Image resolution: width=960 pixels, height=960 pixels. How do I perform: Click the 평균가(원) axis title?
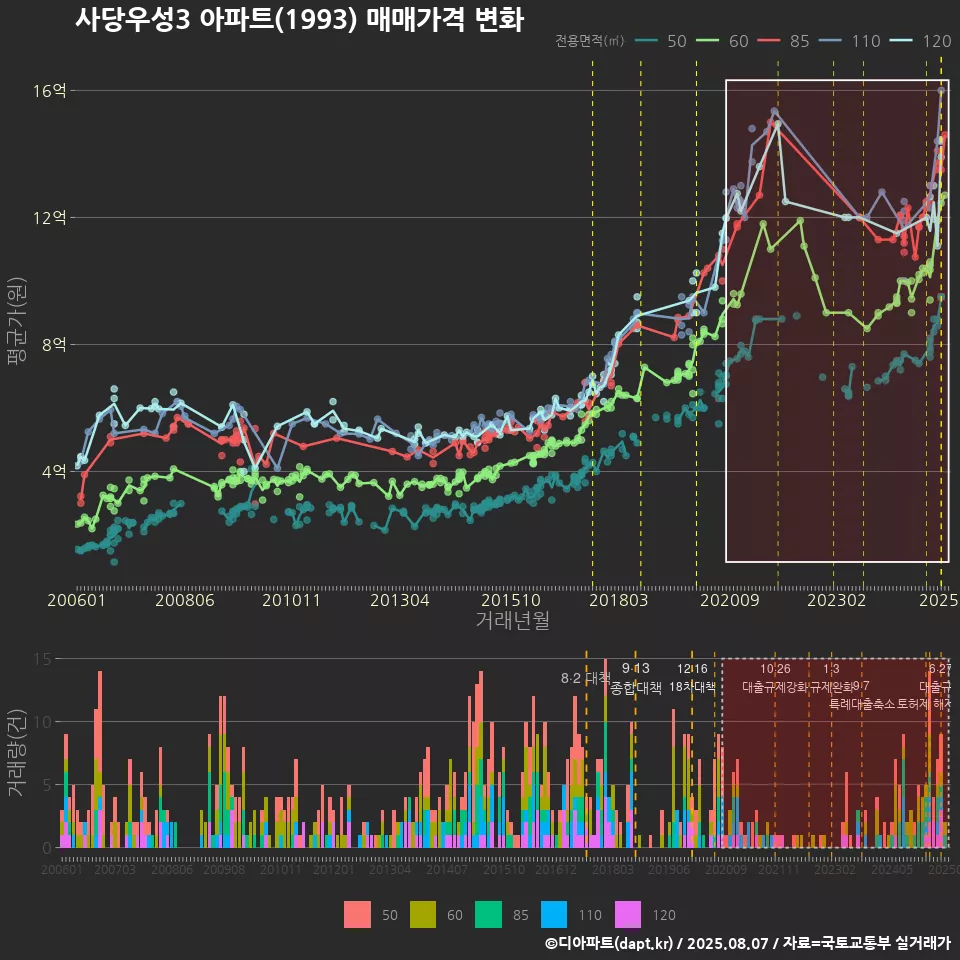click(17, 321)
